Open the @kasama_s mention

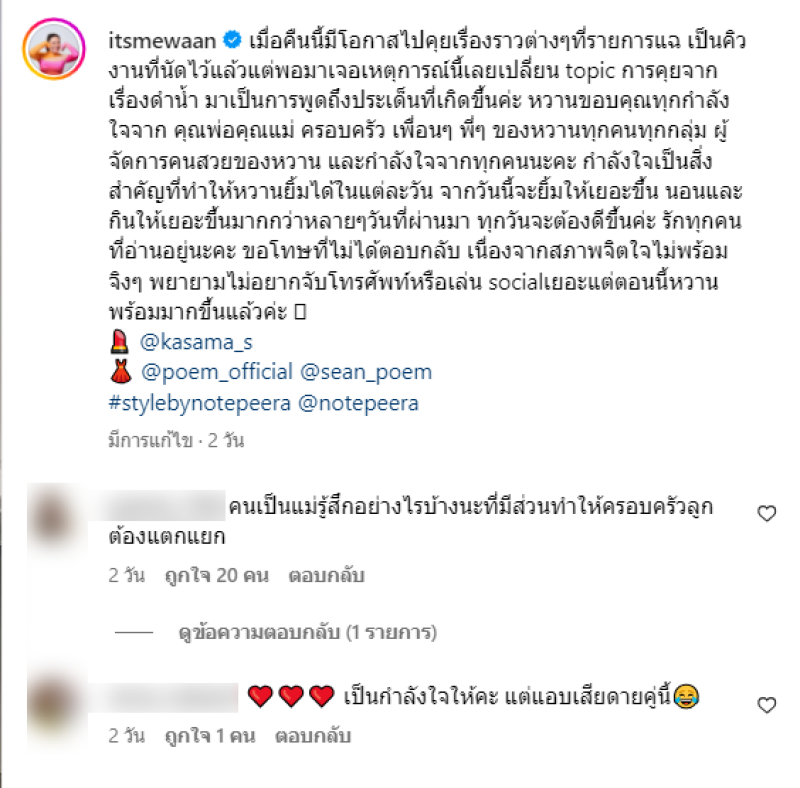coord(196,342)
